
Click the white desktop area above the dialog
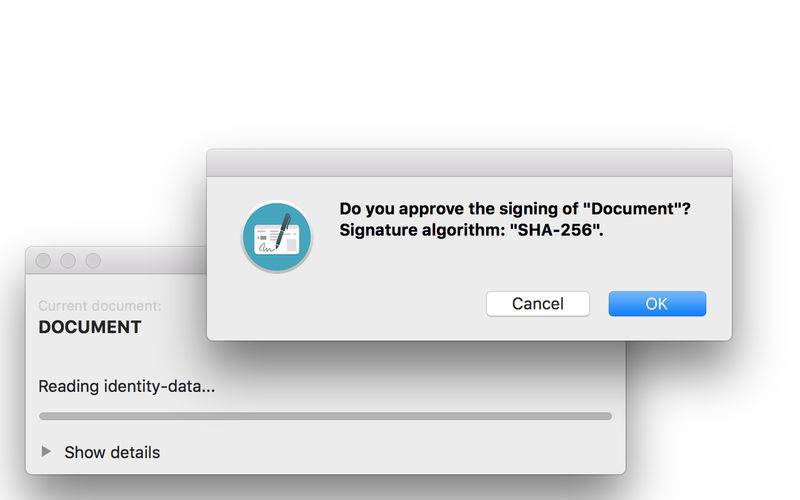pos(400,71)
